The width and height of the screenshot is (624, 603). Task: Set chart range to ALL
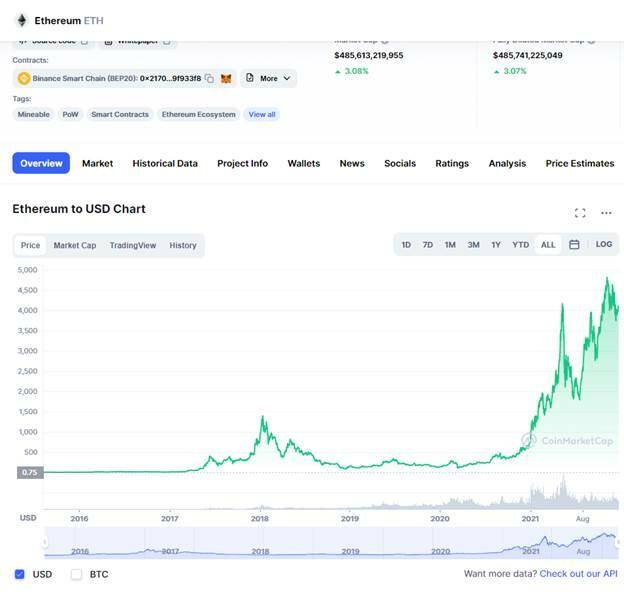tap(548, 244)
